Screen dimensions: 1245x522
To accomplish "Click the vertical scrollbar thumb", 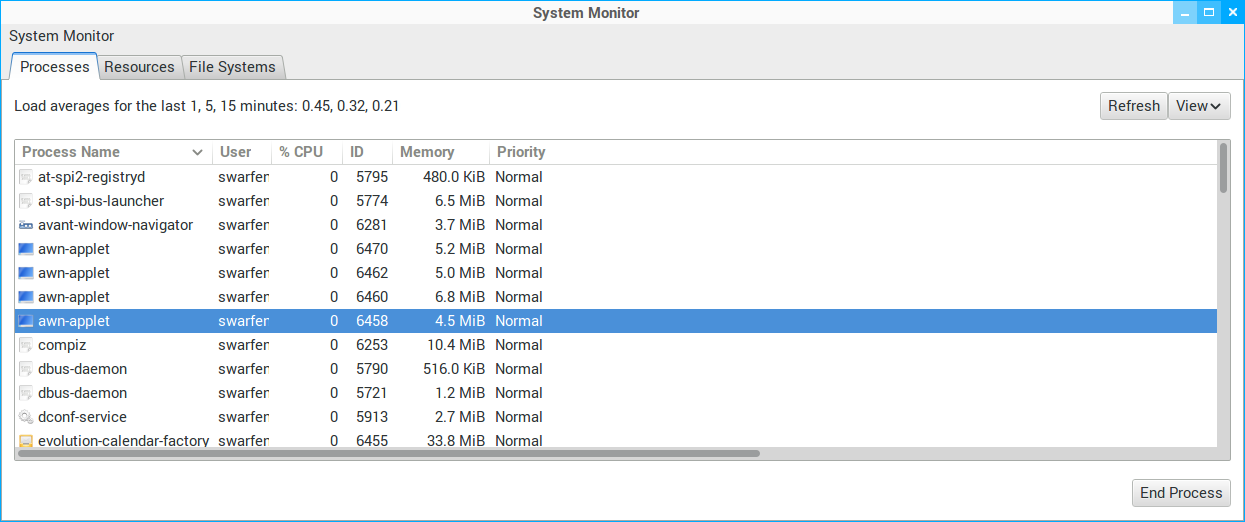I will pyautogui.click(x=1223, y=167).
